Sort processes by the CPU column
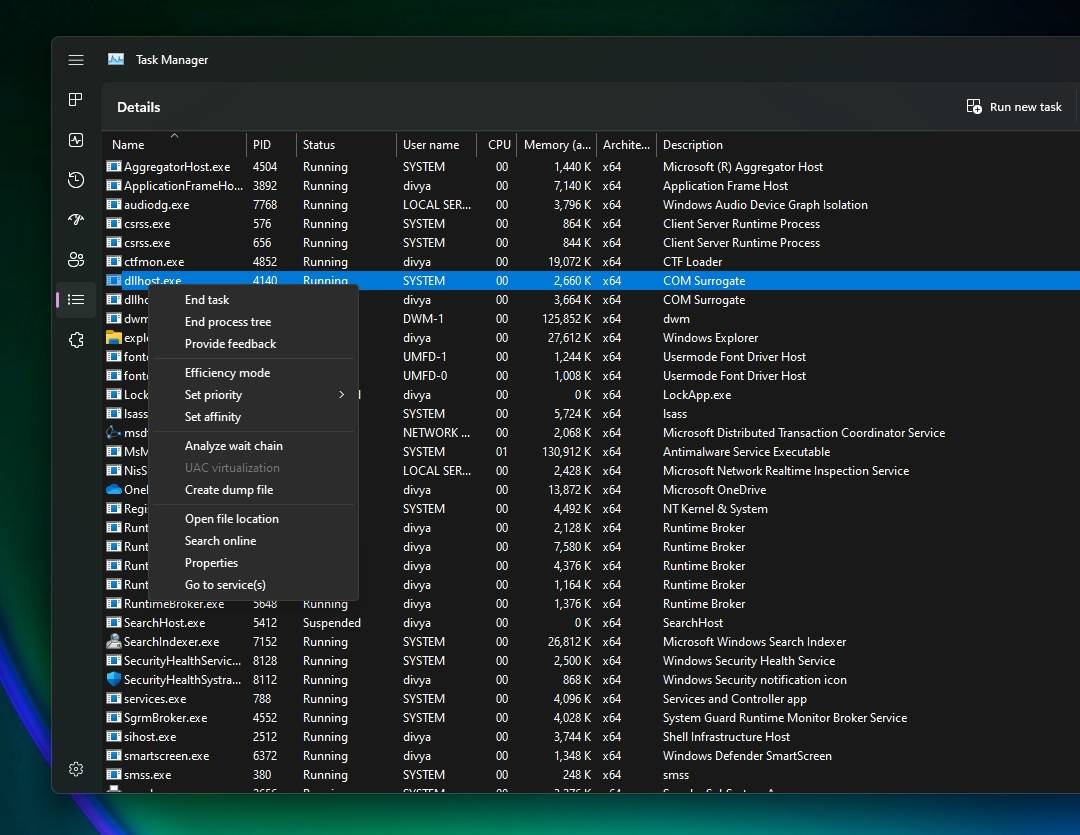The width and height of the screenshot is (1080, 835). 498,144
